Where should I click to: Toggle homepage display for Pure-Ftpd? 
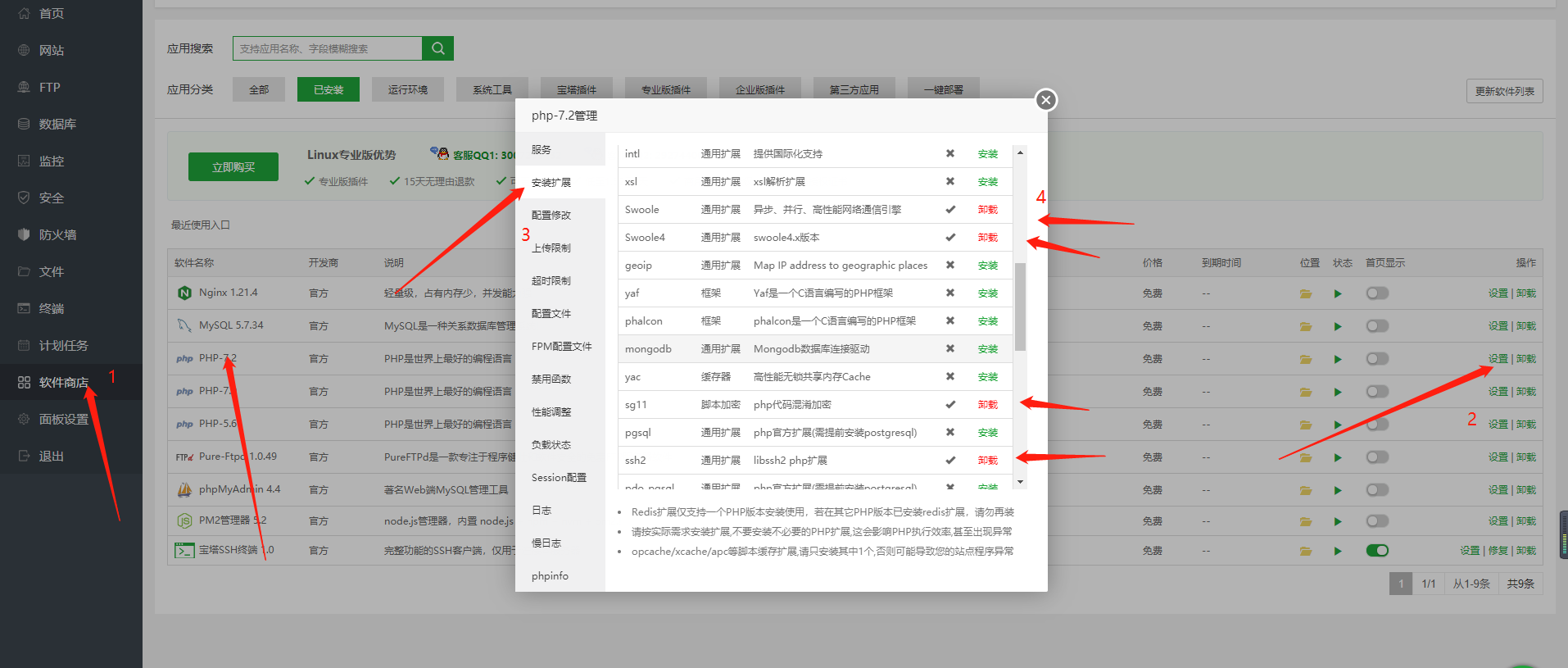coord(1377,457)
